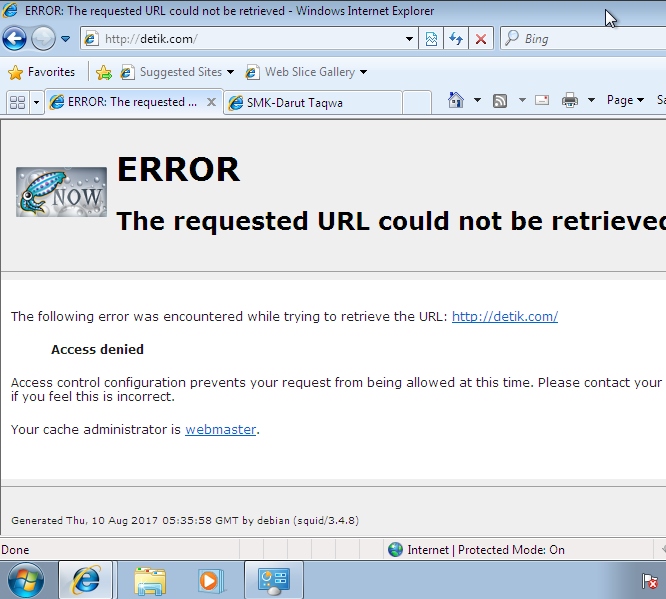Open the Favorites star button
666x599 pixels.
[x=42, y=72]
